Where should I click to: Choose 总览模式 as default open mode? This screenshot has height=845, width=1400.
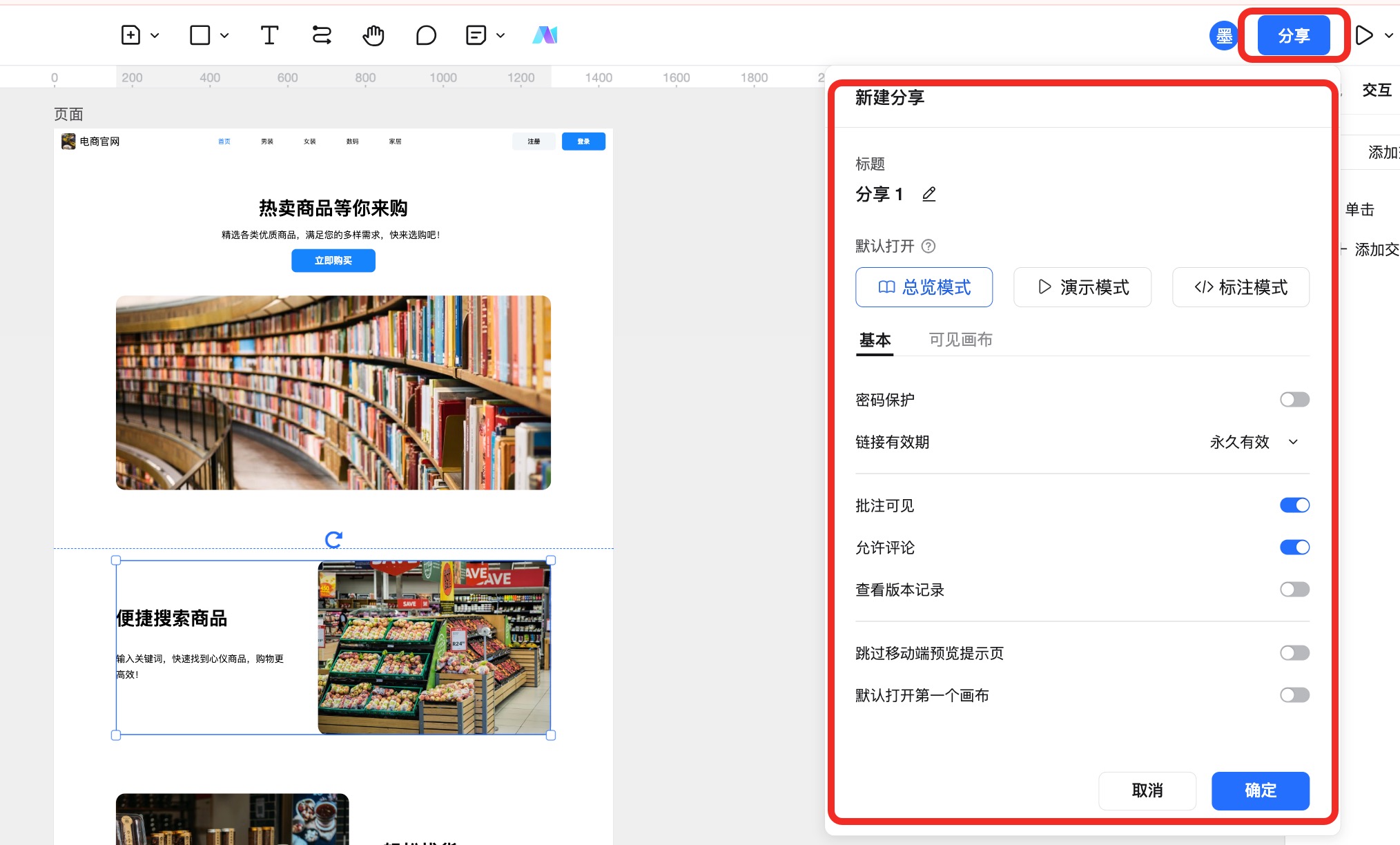[924, 287]
